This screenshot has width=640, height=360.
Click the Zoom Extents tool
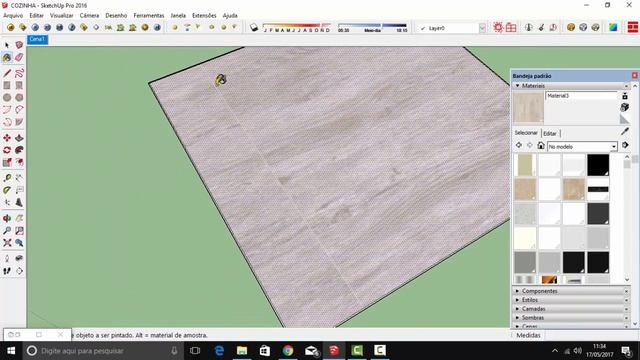coord(7,243)
